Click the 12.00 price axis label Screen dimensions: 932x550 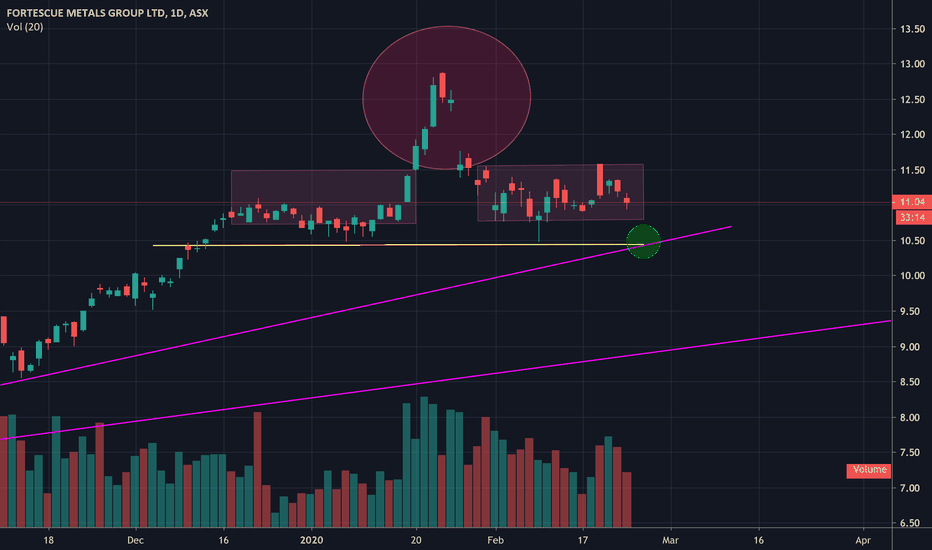coord(912,135)
